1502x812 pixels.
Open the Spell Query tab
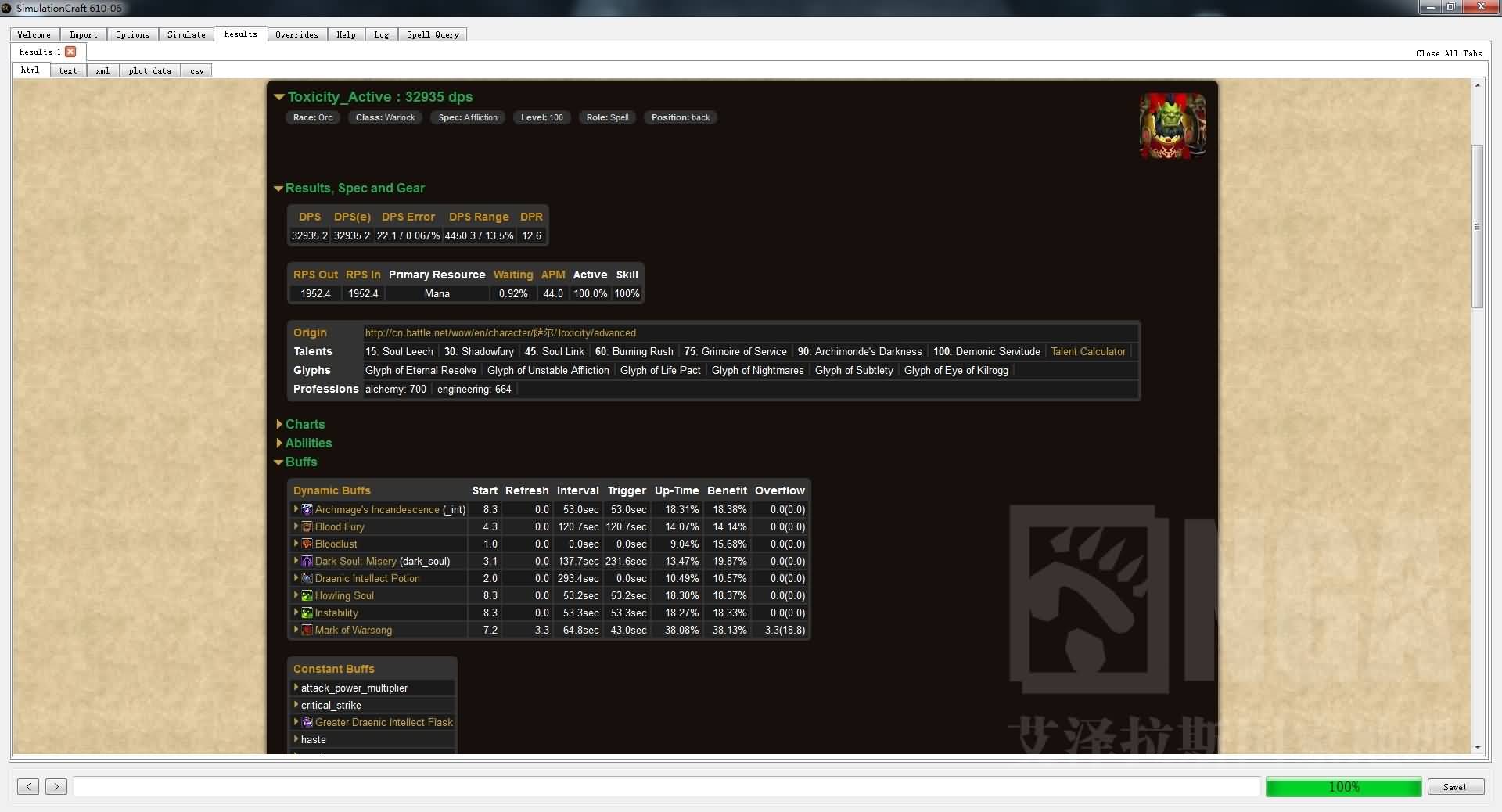(433, 34)
